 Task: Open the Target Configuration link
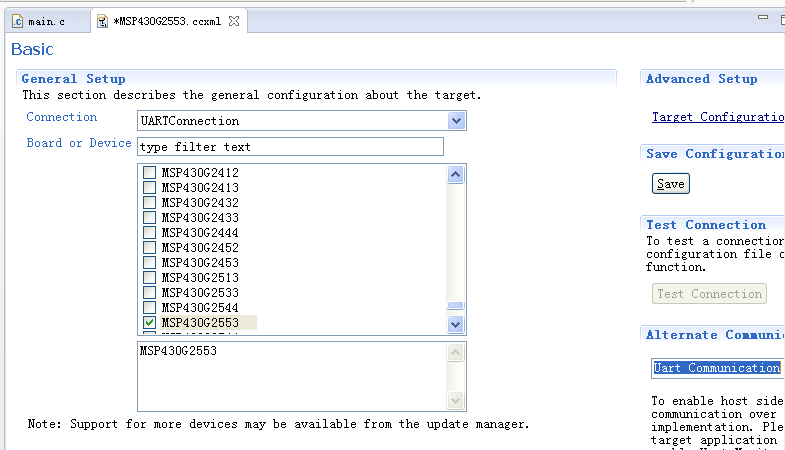(x=717, y=117)
